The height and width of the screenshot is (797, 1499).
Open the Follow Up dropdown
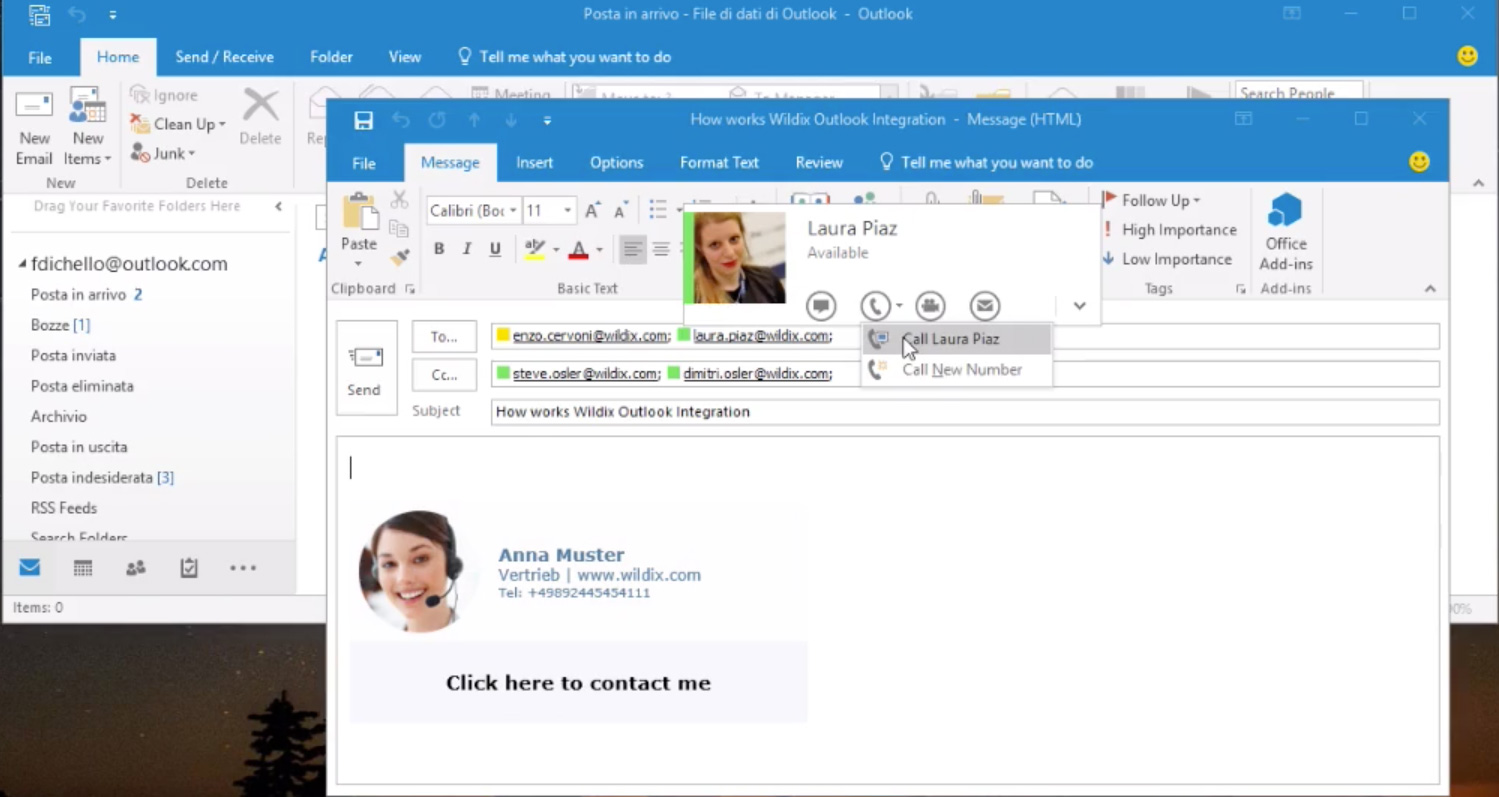(1157, 200)
